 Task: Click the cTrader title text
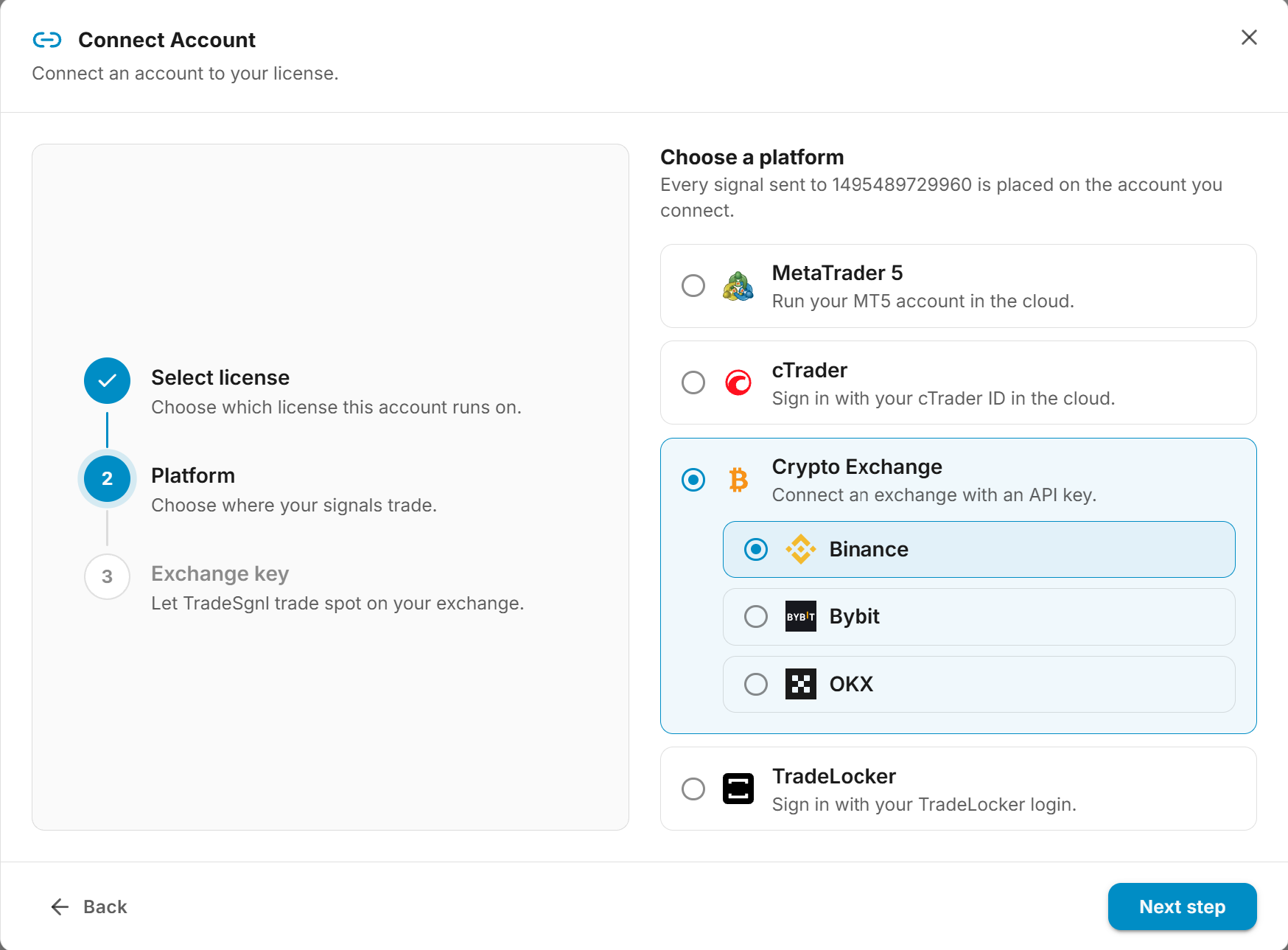[x=809, y=370]
